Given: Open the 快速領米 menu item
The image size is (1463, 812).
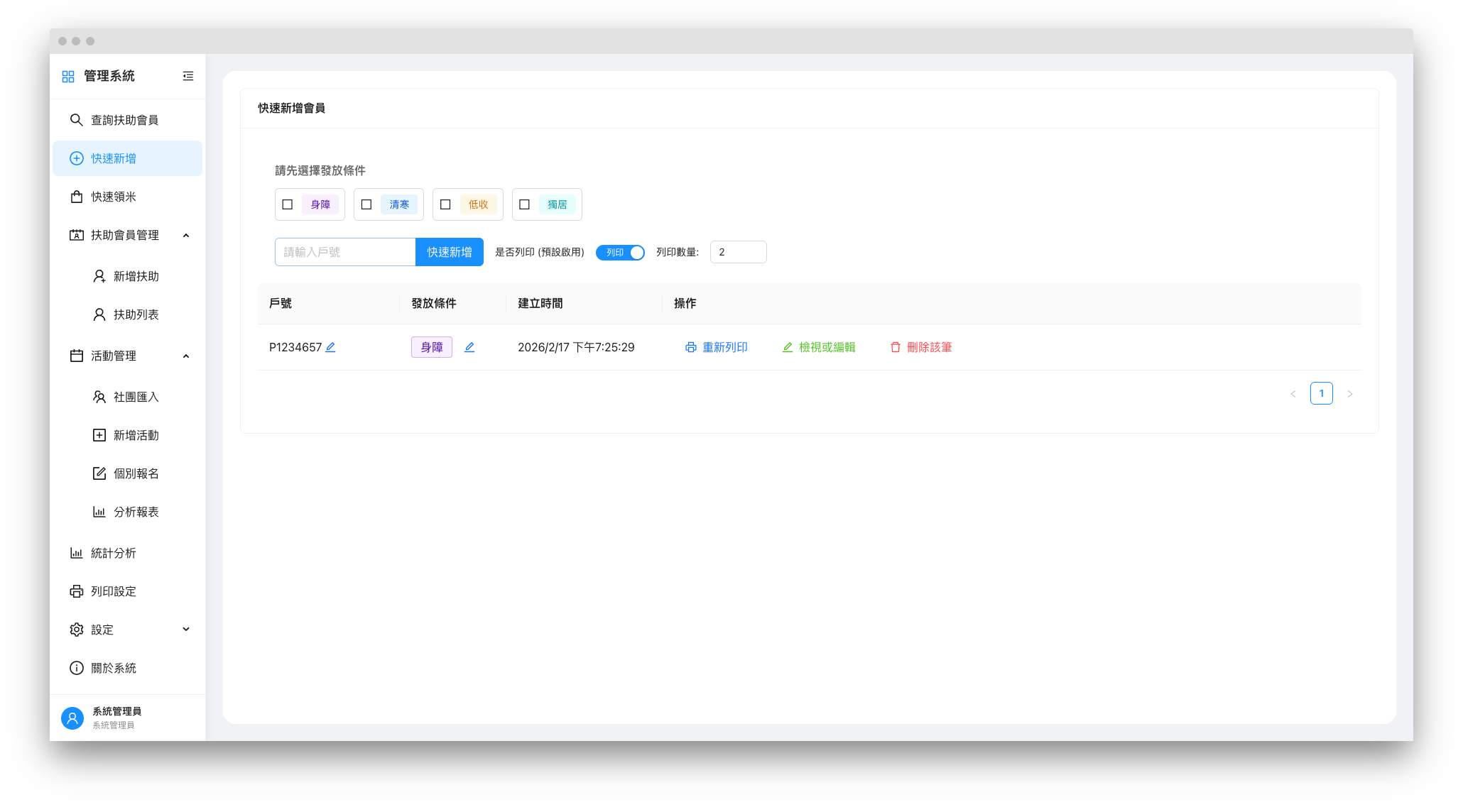Looking at the screenshot, I should coord(114,197).
